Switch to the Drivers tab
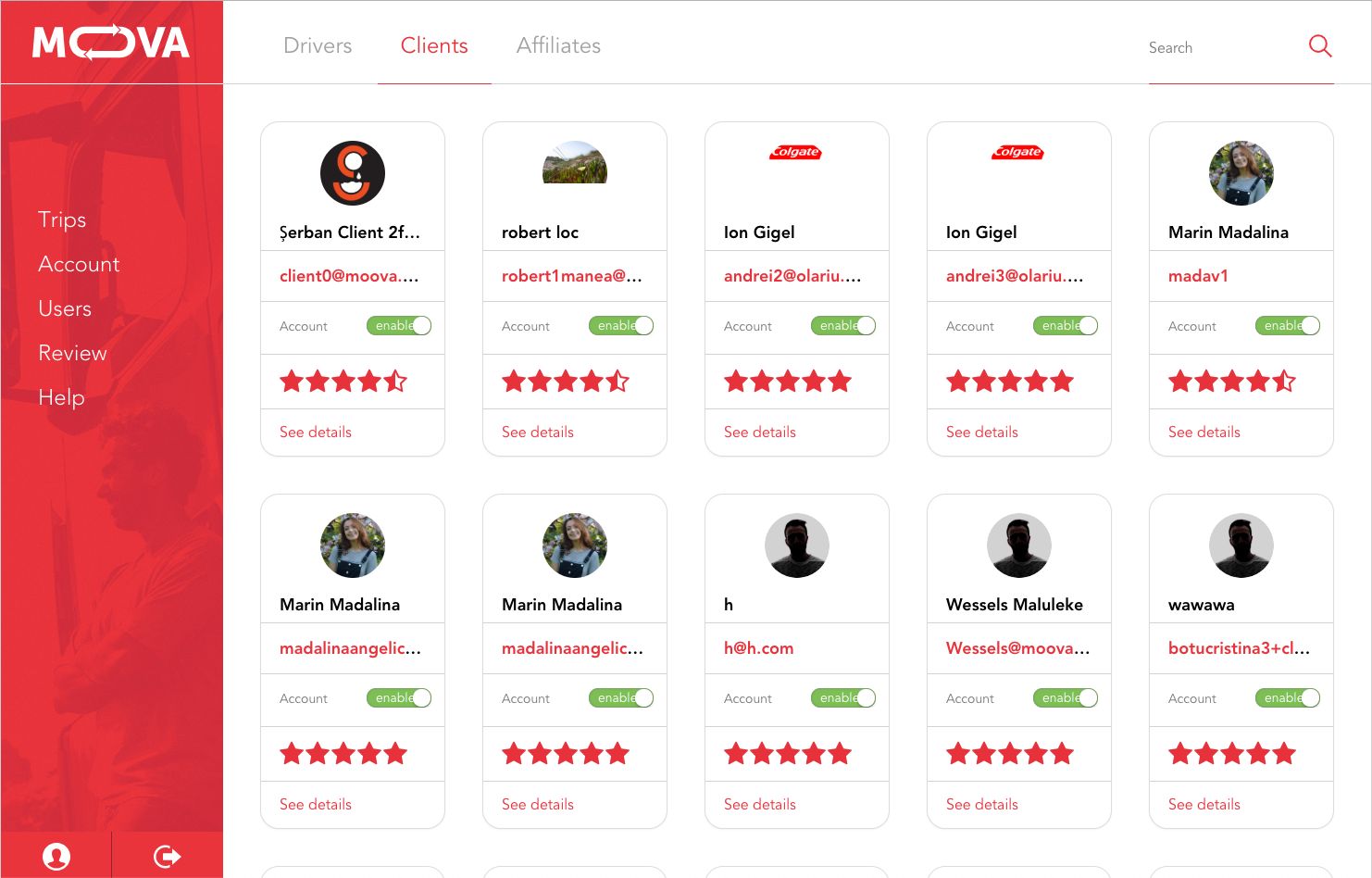 (x=318, y=45)
